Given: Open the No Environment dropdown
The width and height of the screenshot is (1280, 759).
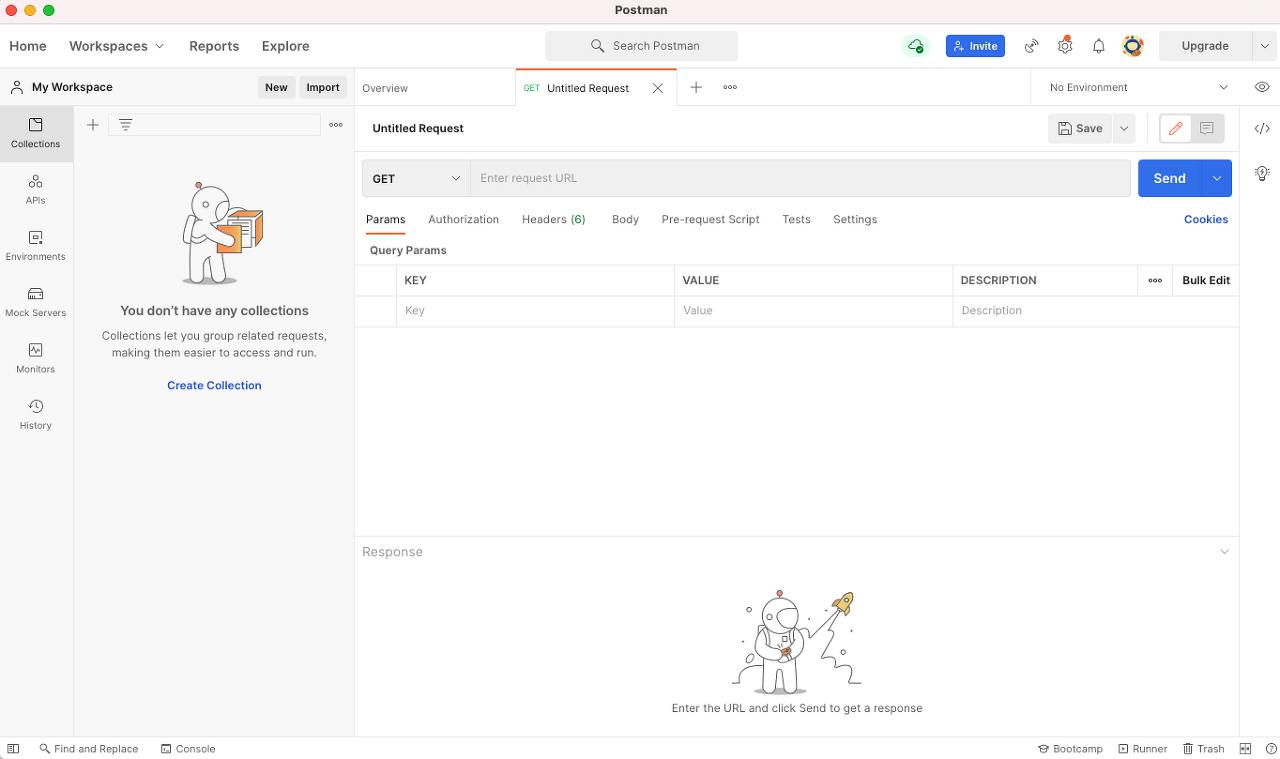Looking at the screenshot, I should 1138,87.
